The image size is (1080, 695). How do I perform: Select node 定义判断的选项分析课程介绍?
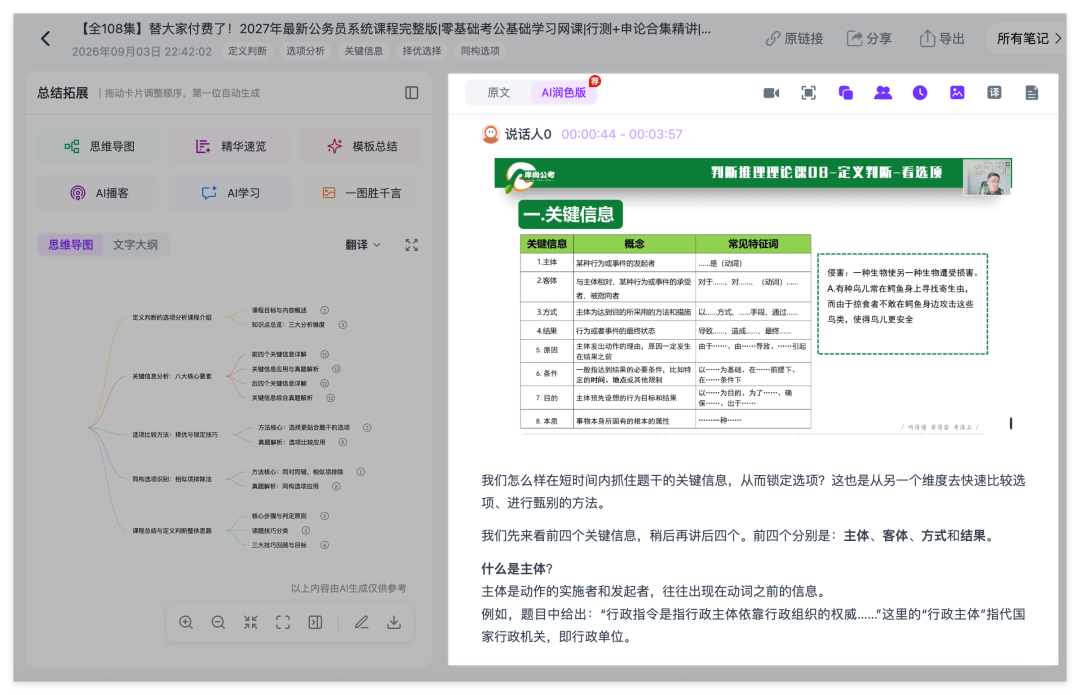point(172,318)
